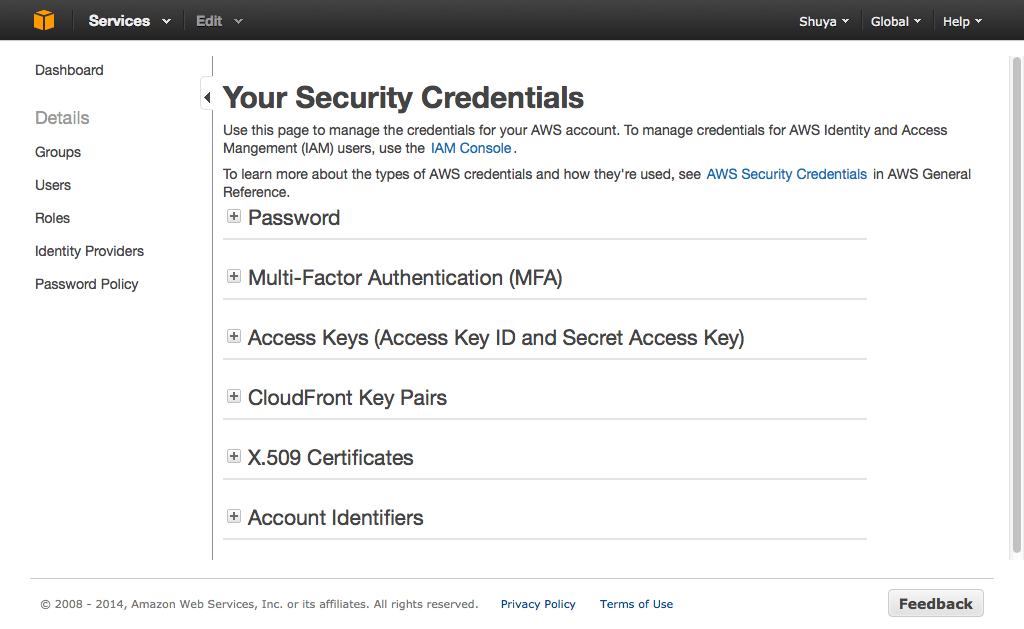Image resolution: width=1024 pixels, height=629 pixels.
Task: Expand Account Identifiers plus icon
Action: click(234, 517)
